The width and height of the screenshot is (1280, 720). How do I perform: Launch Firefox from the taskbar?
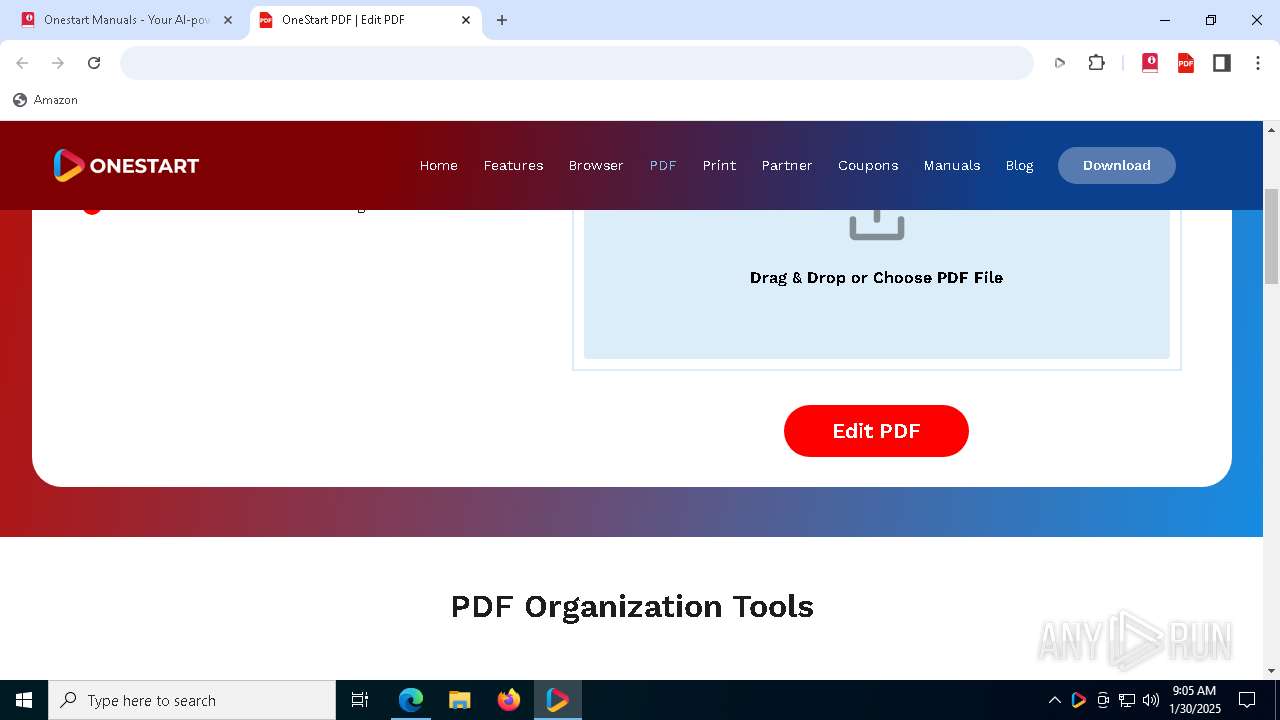point(509,700)
